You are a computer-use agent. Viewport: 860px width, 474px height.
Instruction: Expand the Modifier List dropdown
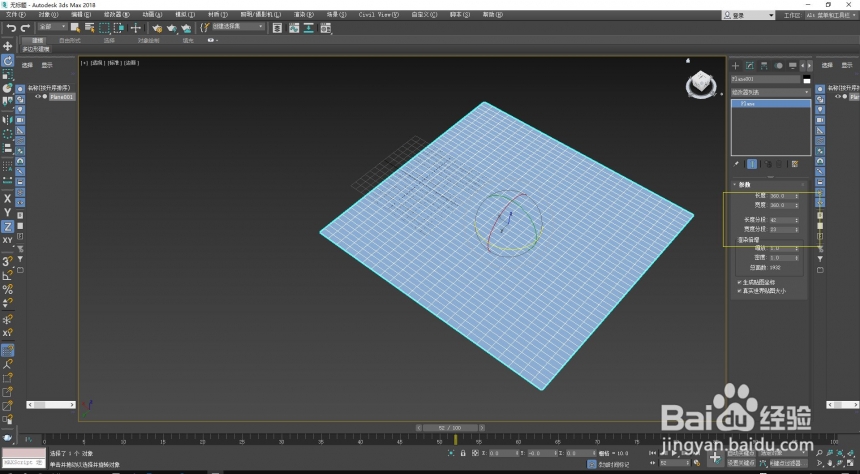[771, 92]
